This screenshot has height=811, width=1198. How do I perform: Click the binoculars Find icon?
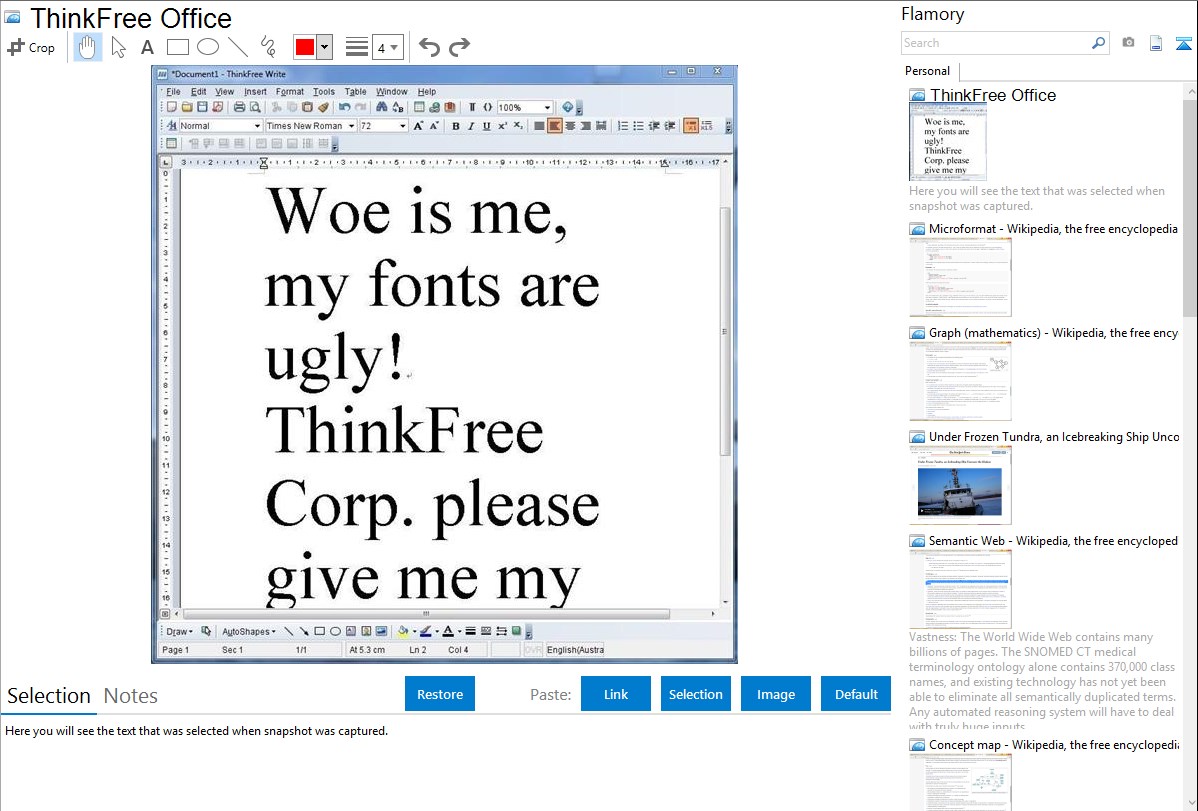381,108
